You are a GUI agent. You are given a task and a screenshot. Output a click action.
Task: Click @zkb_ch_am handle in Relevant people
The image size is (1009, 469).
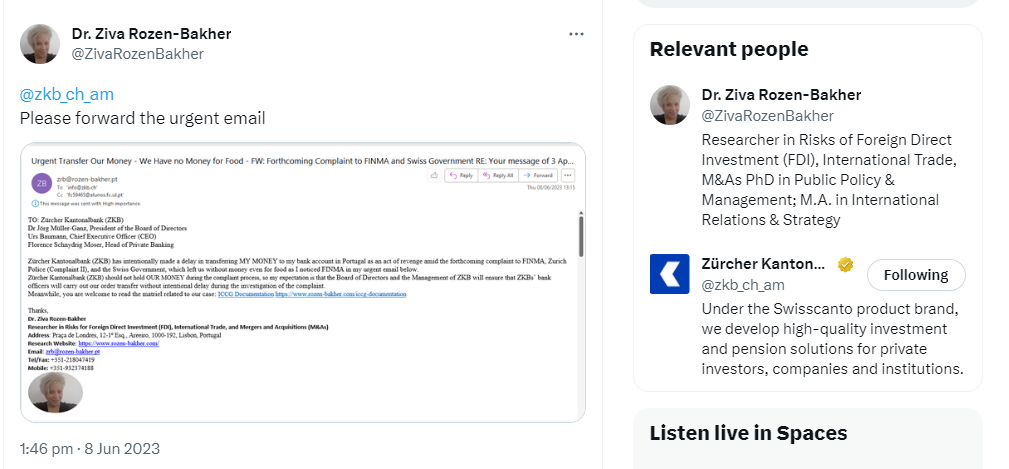(x=743, y=285)
